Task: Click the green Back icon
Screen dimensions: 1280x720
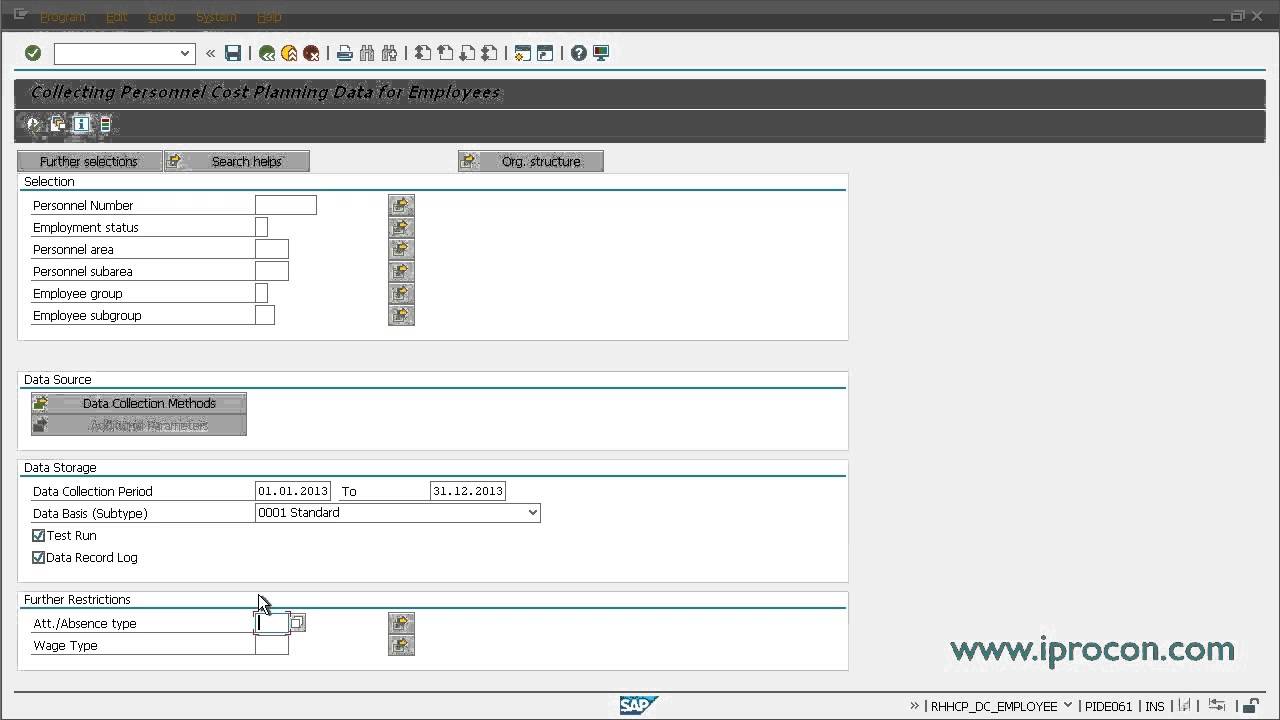Action: click(x=267, y=53)
